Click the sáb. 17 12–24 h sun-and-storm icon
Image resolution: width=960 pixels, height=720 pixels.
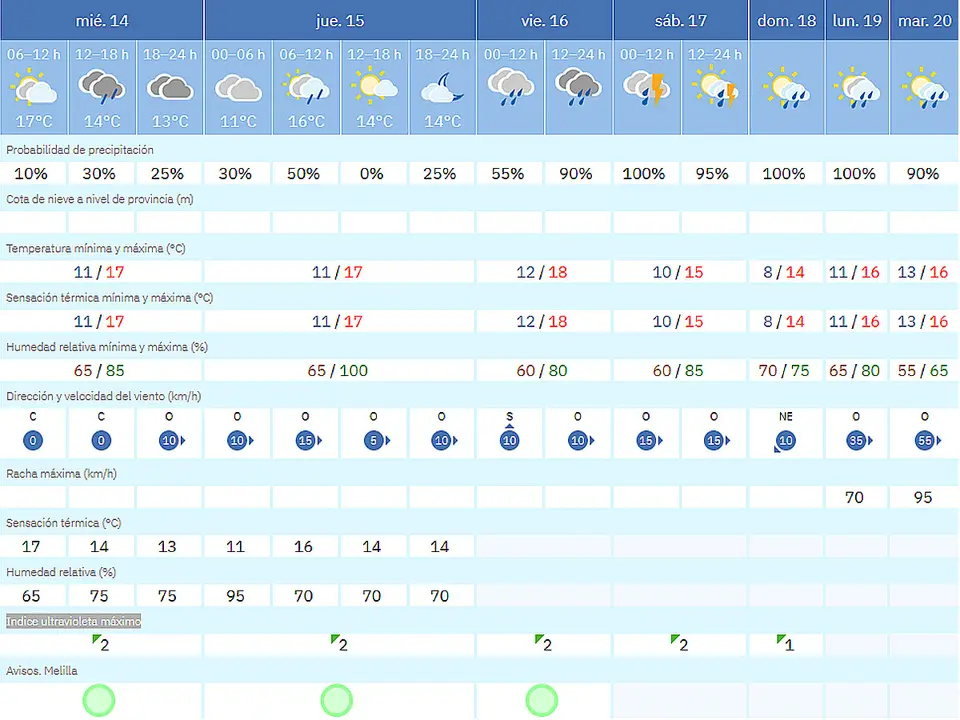point(714,88)
